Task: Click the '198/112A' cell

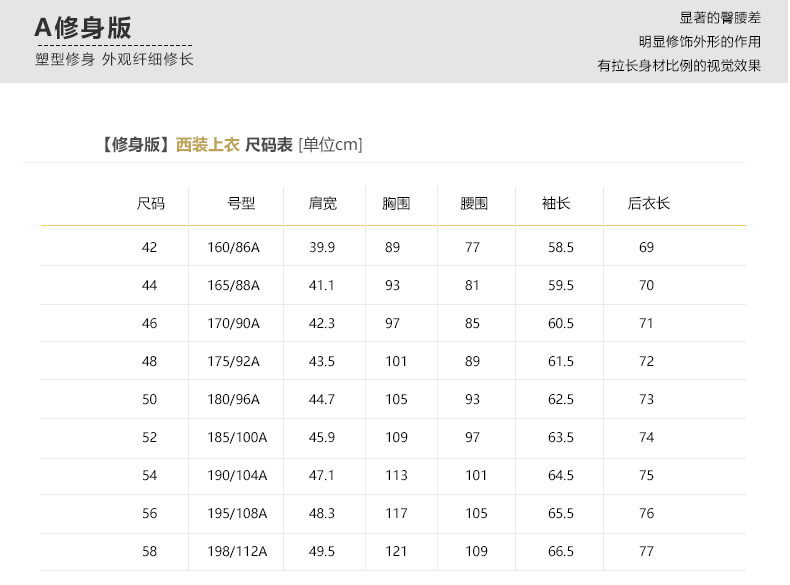Action: (237, 551)
